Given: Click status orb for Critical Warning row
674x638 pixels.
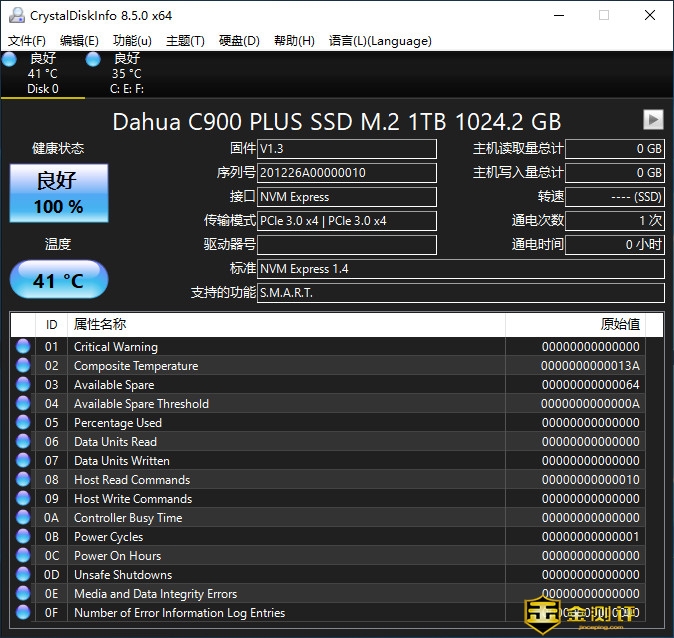Looking at the screenshot, I should click(x=23, y=347).
